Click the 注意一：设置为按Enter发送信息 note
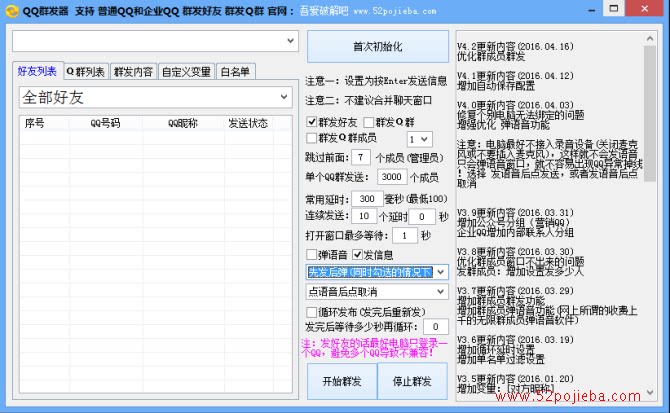Screen dimensions: 670x413 click(x=376, y=81)
